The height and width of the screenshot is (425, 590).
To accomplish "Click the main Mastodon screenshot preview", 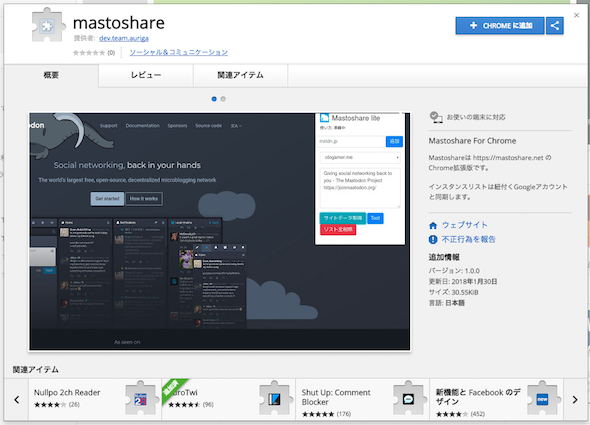I will coord(220,231).
